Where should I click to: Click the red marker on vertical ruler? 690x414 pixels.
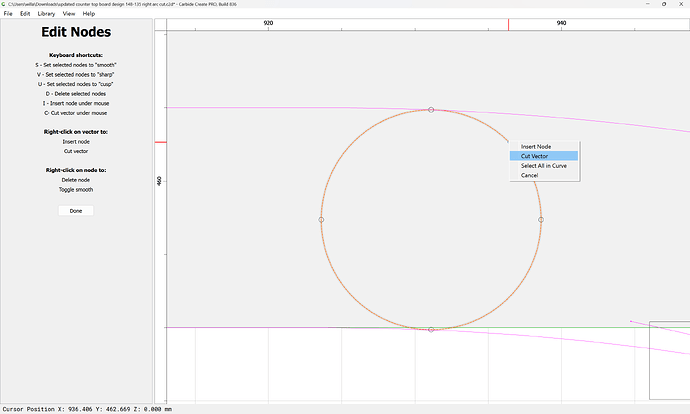tap(159, 142)
